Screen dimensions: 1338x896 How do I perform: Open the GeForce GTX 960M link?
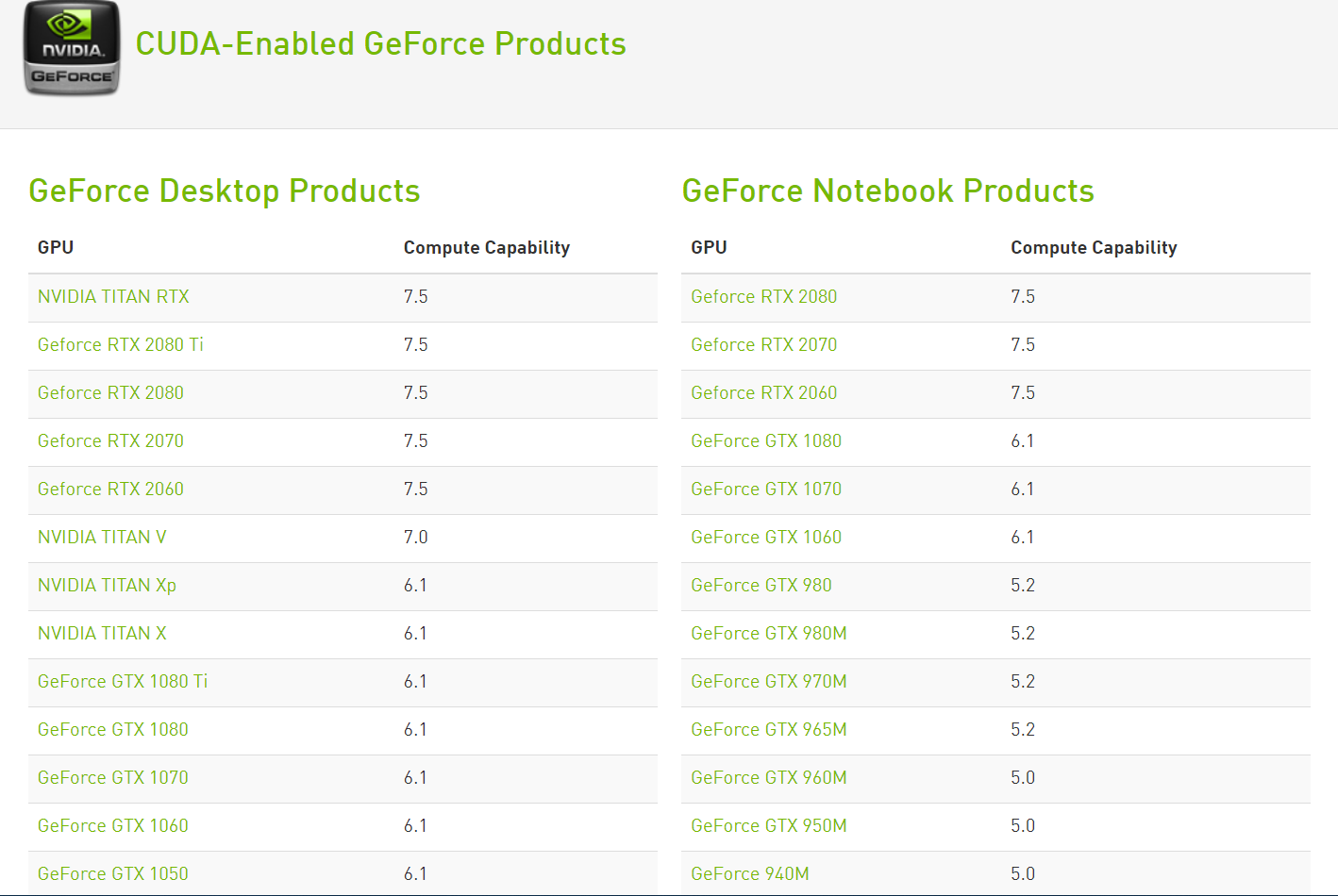769,778
